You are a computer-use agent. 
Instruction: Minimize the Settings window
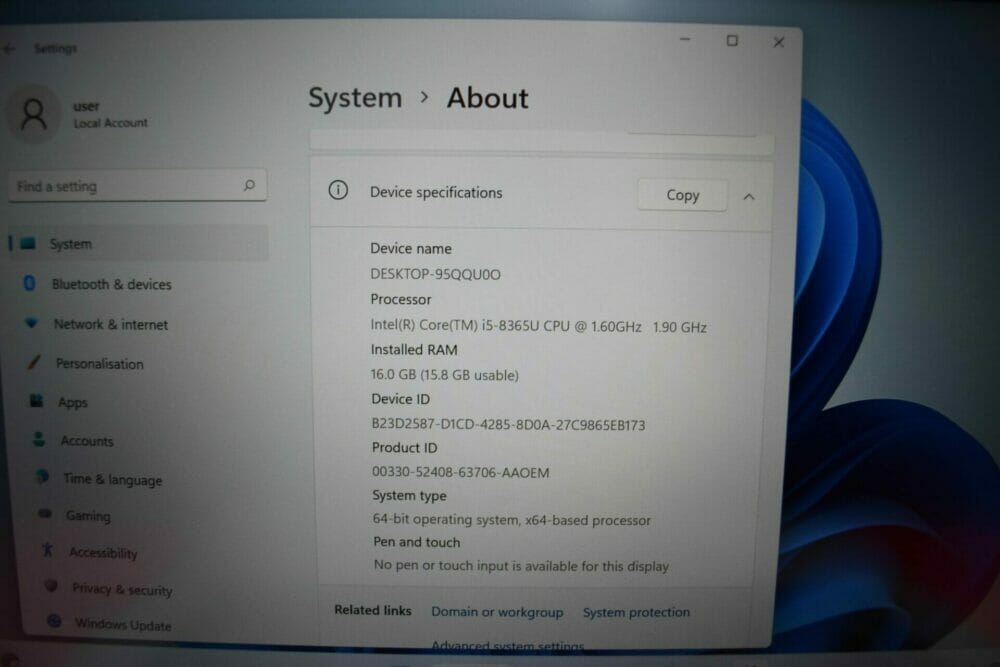click(x=685, y=40)
